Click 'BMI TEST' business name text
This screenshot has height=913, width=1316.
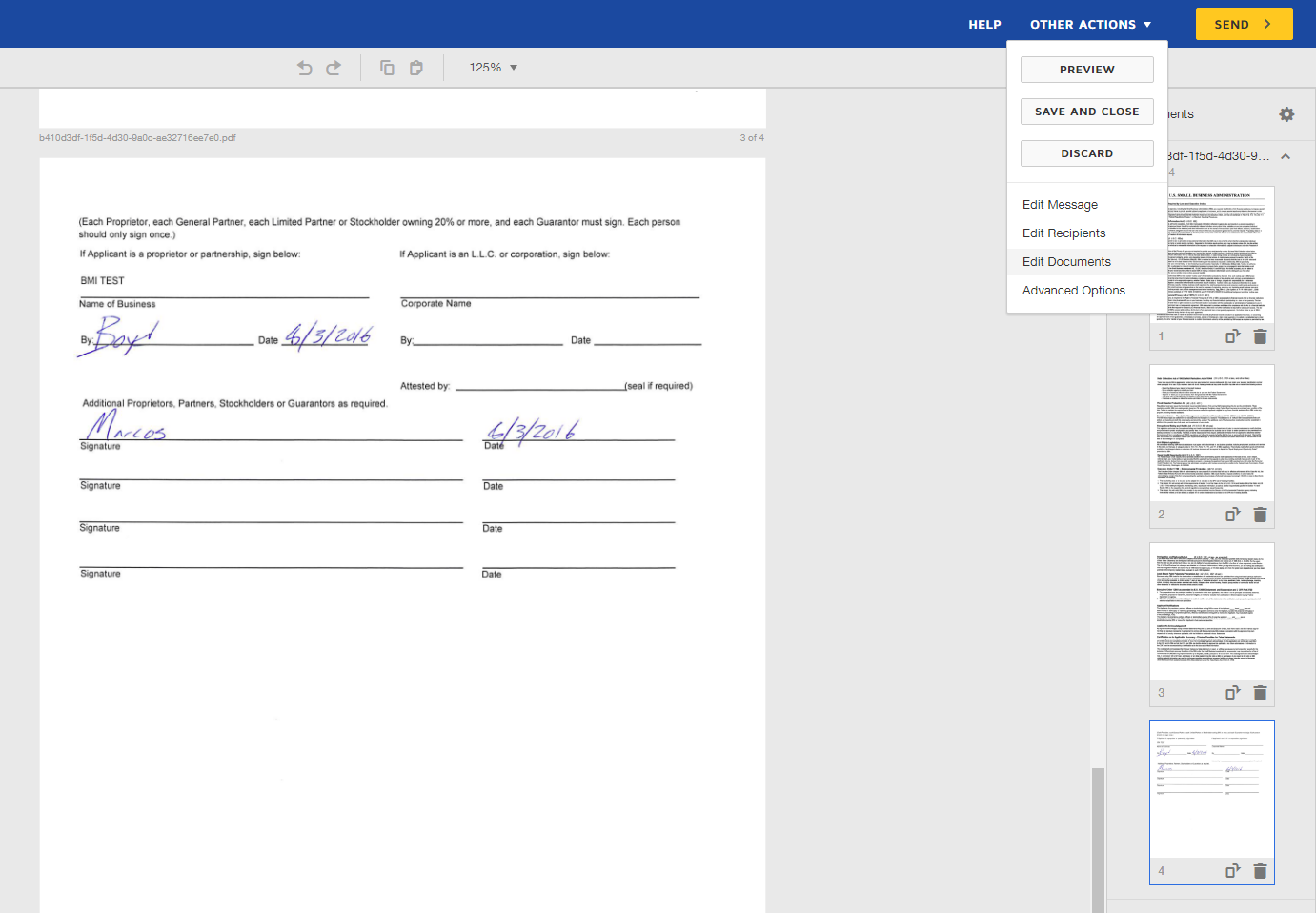click(102, 281)
